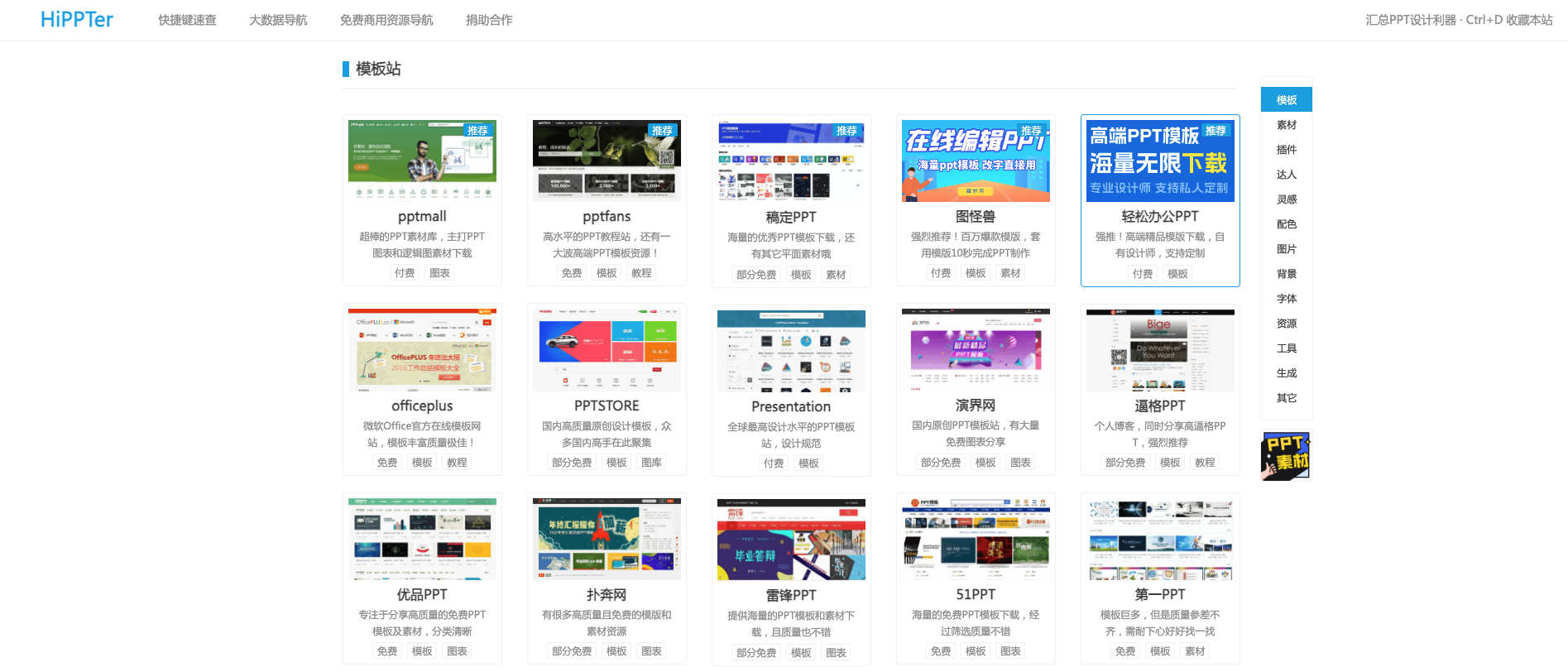Select 灵感 in the side navigation
This screenshot has height=672, width=1568.
(x=1287, y=199)
